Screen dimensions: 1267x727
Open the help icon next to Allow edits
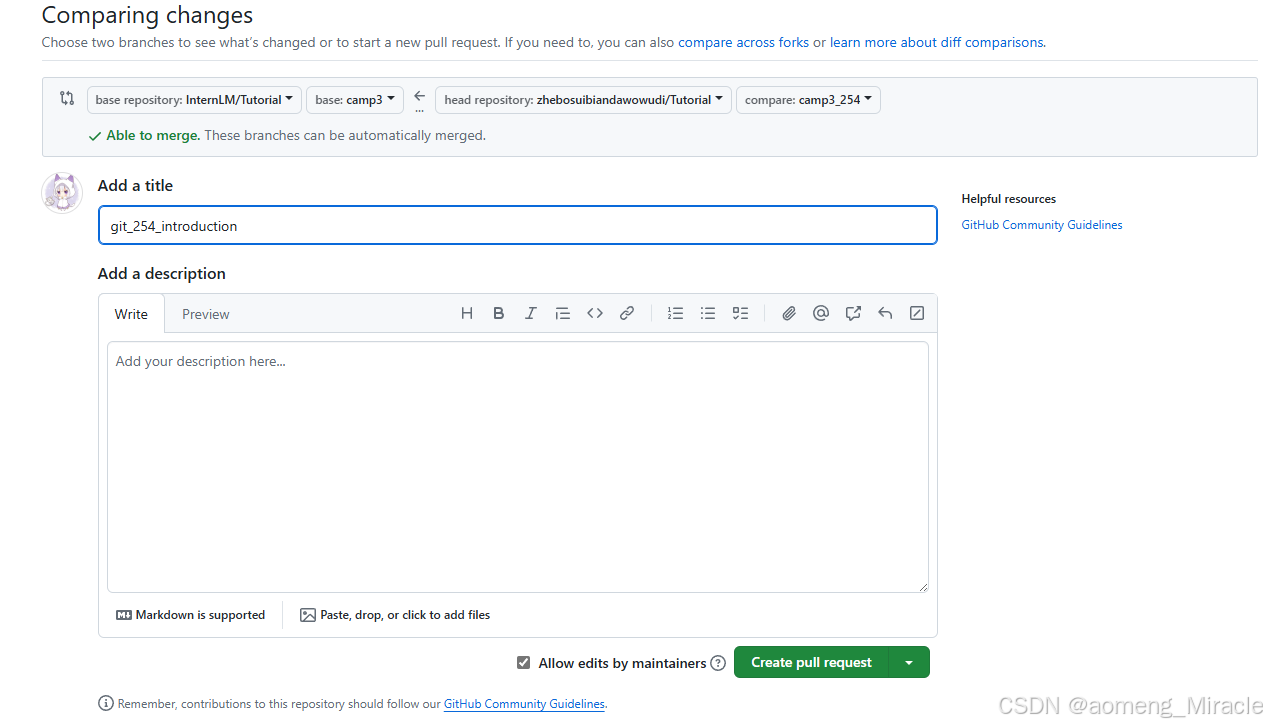click(x=718, y=663)
